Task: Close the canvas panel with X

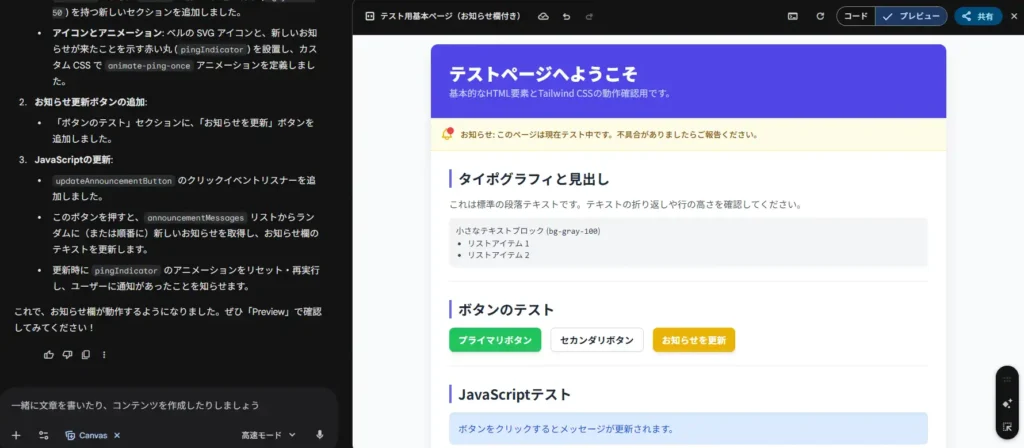Action: click(x=1014, y=16)
